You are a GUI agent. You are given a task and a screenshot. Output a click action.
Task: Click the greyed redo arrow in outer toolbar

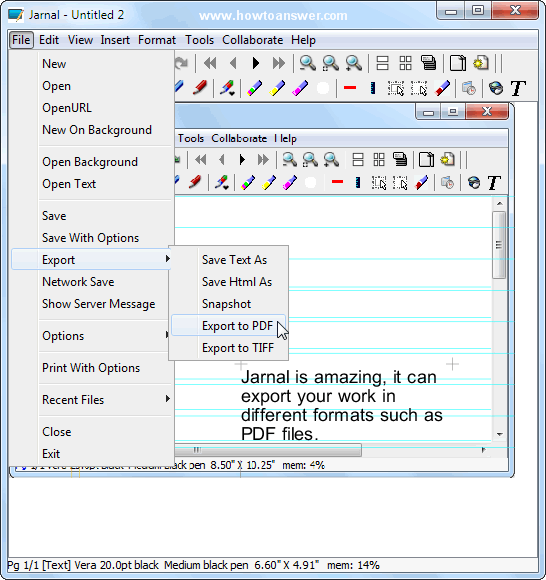click(x=182, y=63)
